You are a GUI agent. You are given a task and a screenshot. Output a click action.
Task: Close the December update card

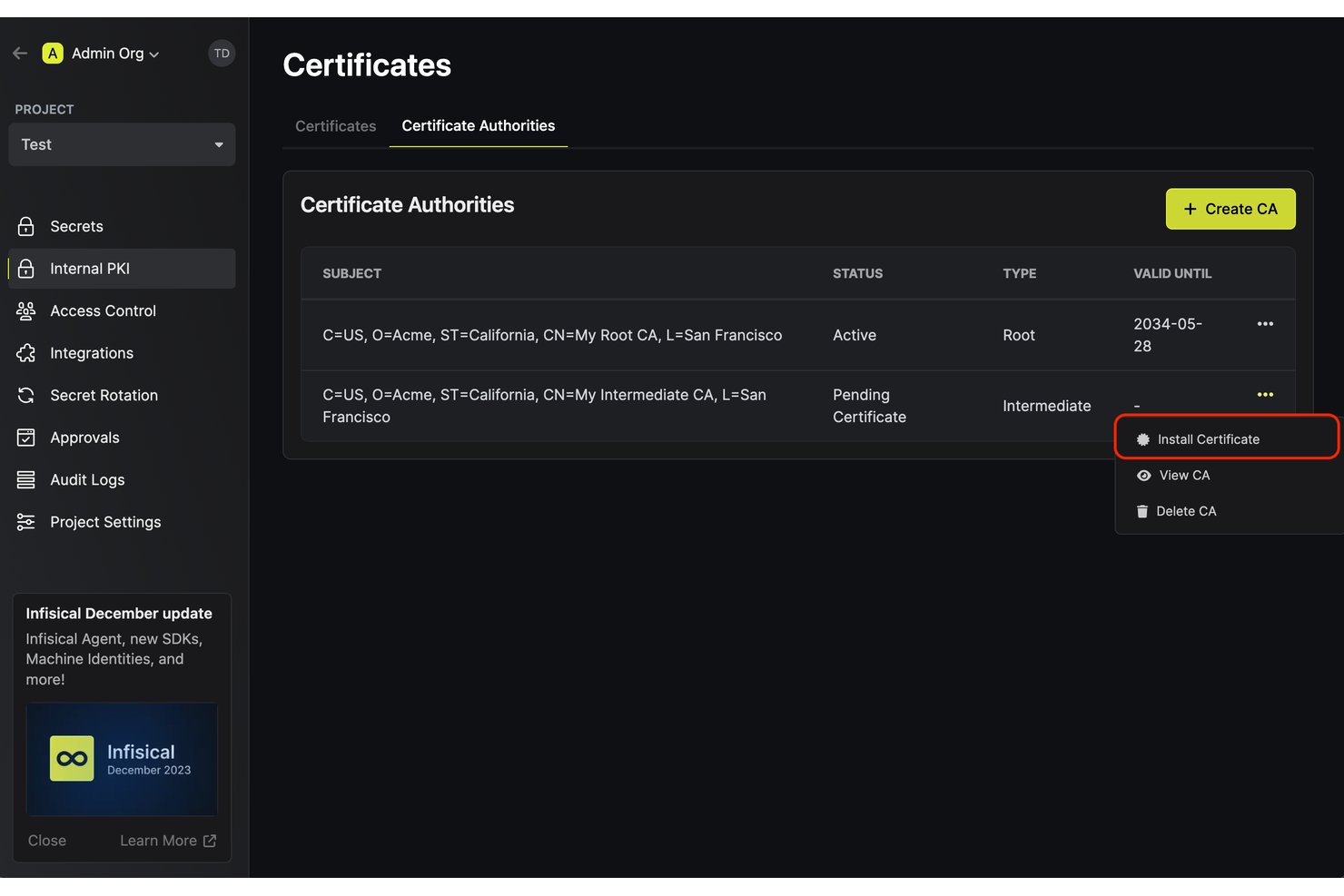tap(47, 841)
